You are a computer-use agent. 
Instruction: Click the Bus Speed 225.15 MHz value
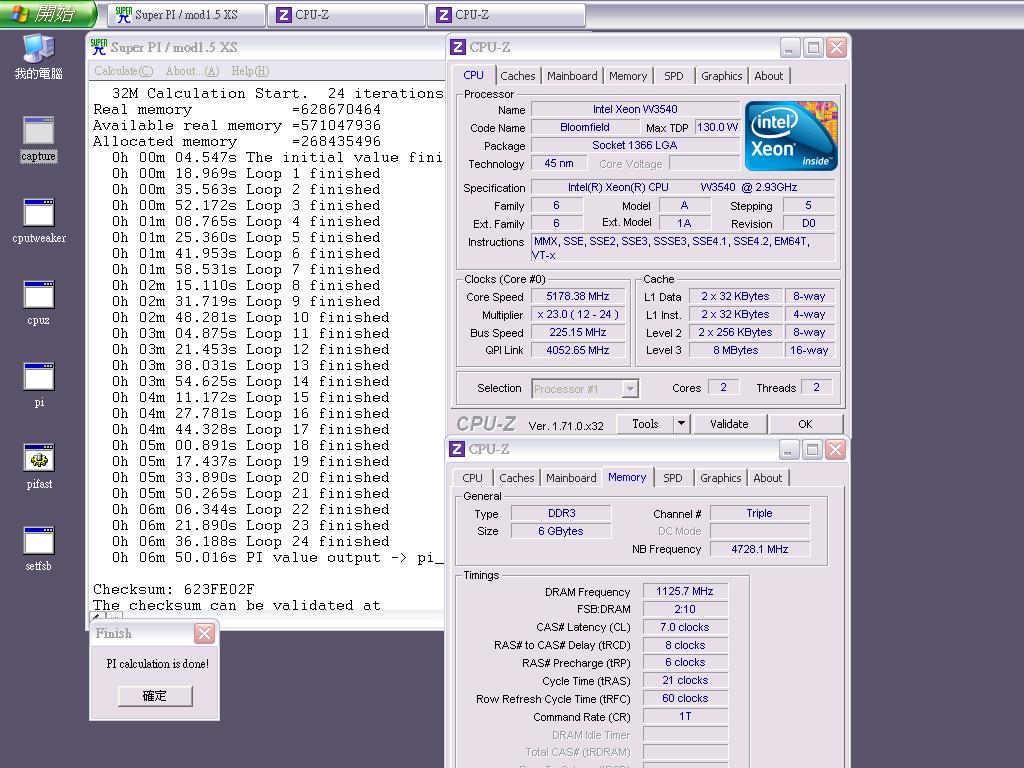click(578, 332)
